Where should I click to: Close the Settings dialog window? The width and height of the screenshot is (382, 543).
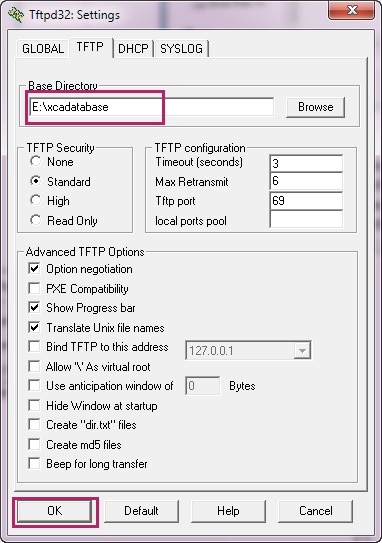(x=351, y=10)
